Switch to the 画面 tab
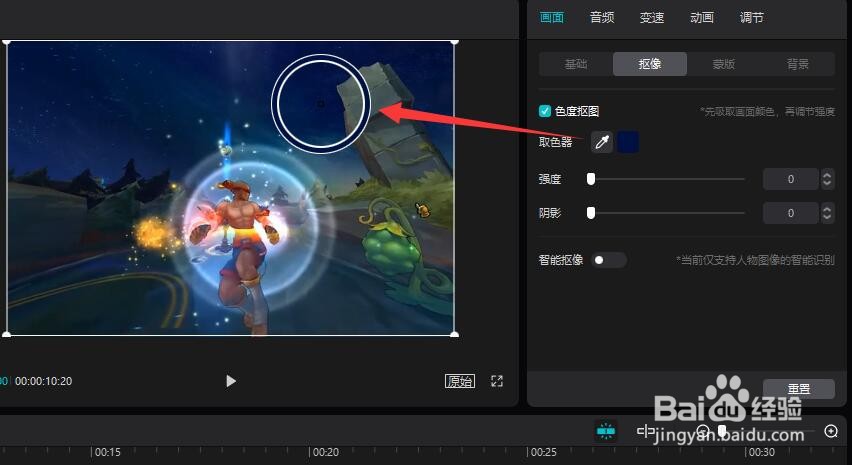The image size is (852, 465). tap(552, 17)
